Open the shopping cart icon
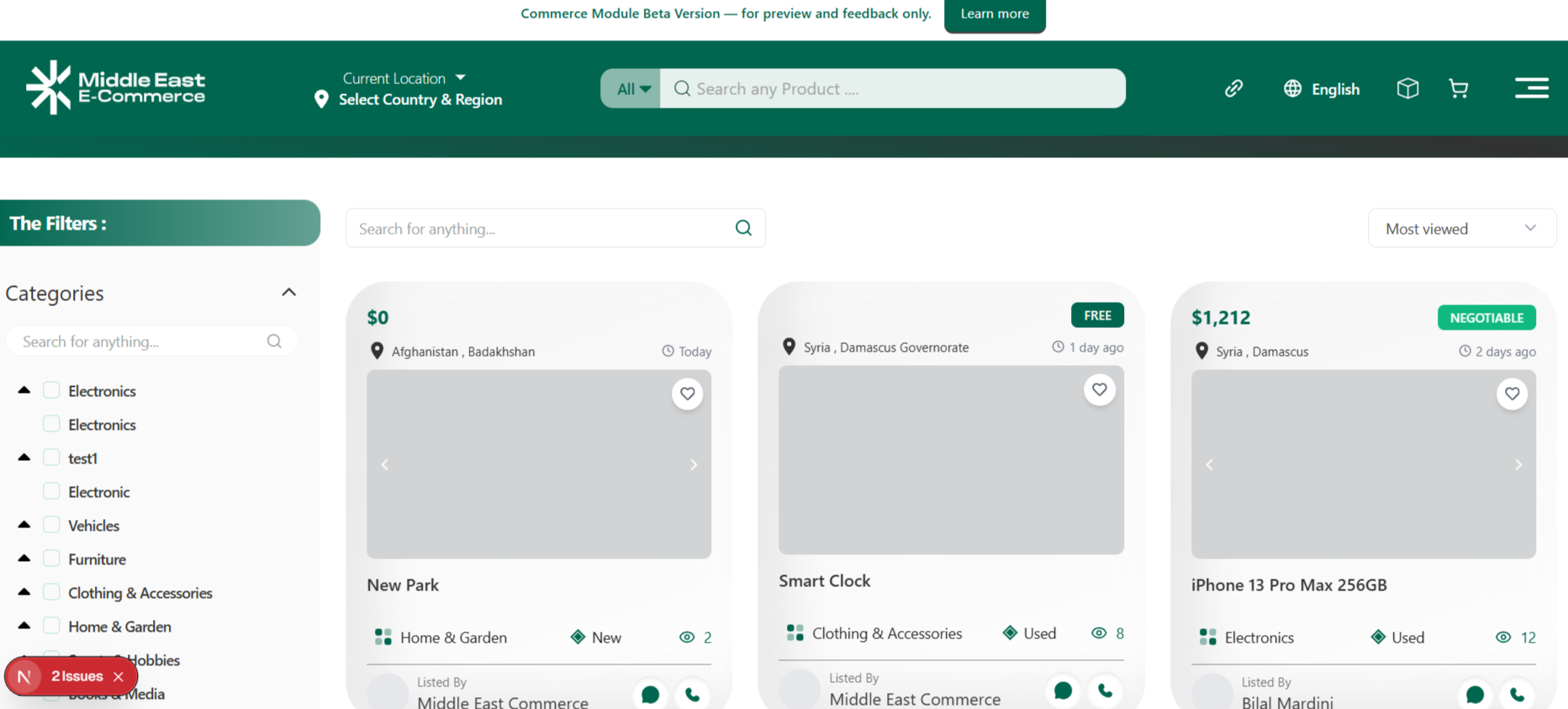The image size is (1568, 709). (1459, 88)
